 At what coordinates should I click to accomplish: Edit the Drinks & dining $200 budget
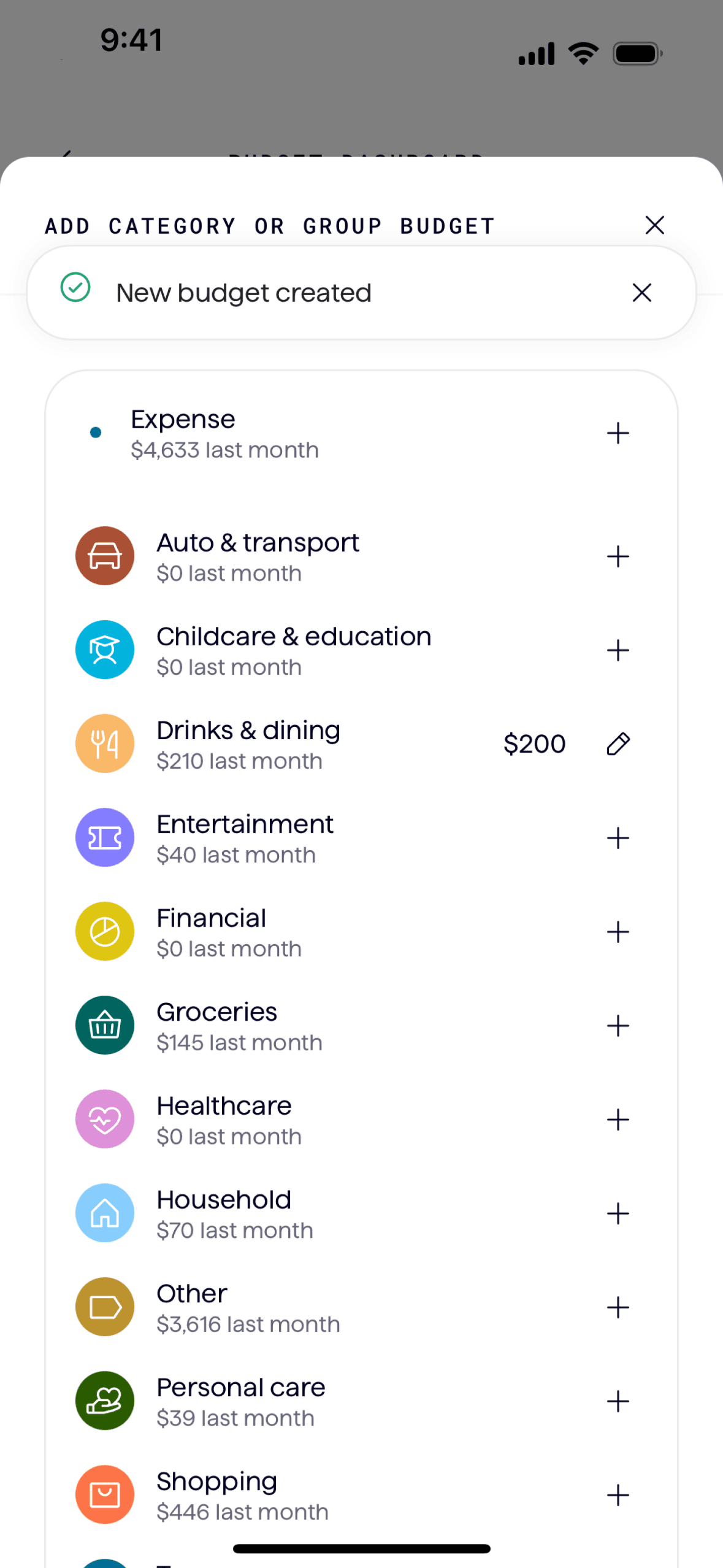(x=618, y=744)
